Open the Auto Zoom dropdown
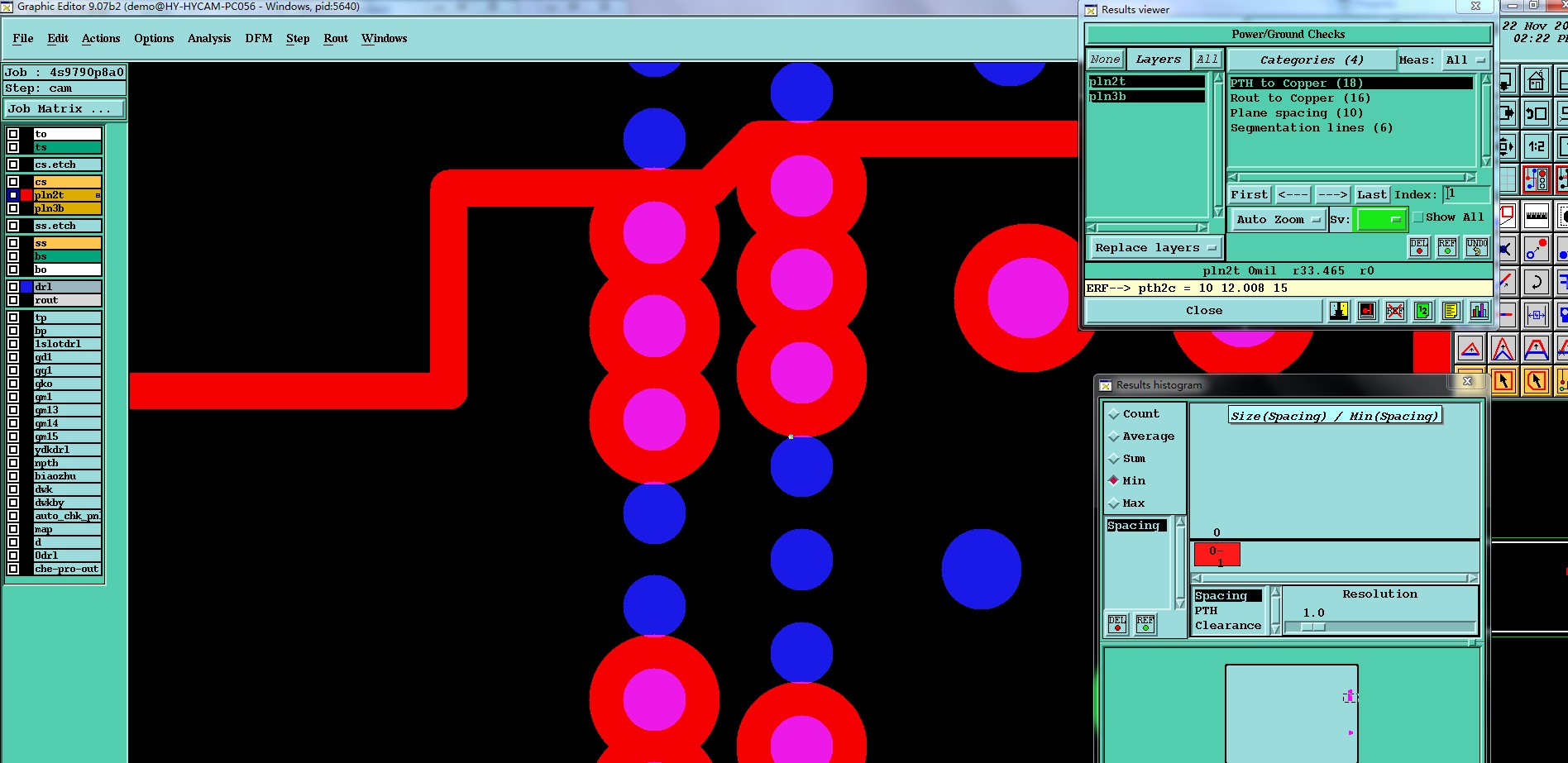Viewport: 1568px width, 763px height. 1278,219
